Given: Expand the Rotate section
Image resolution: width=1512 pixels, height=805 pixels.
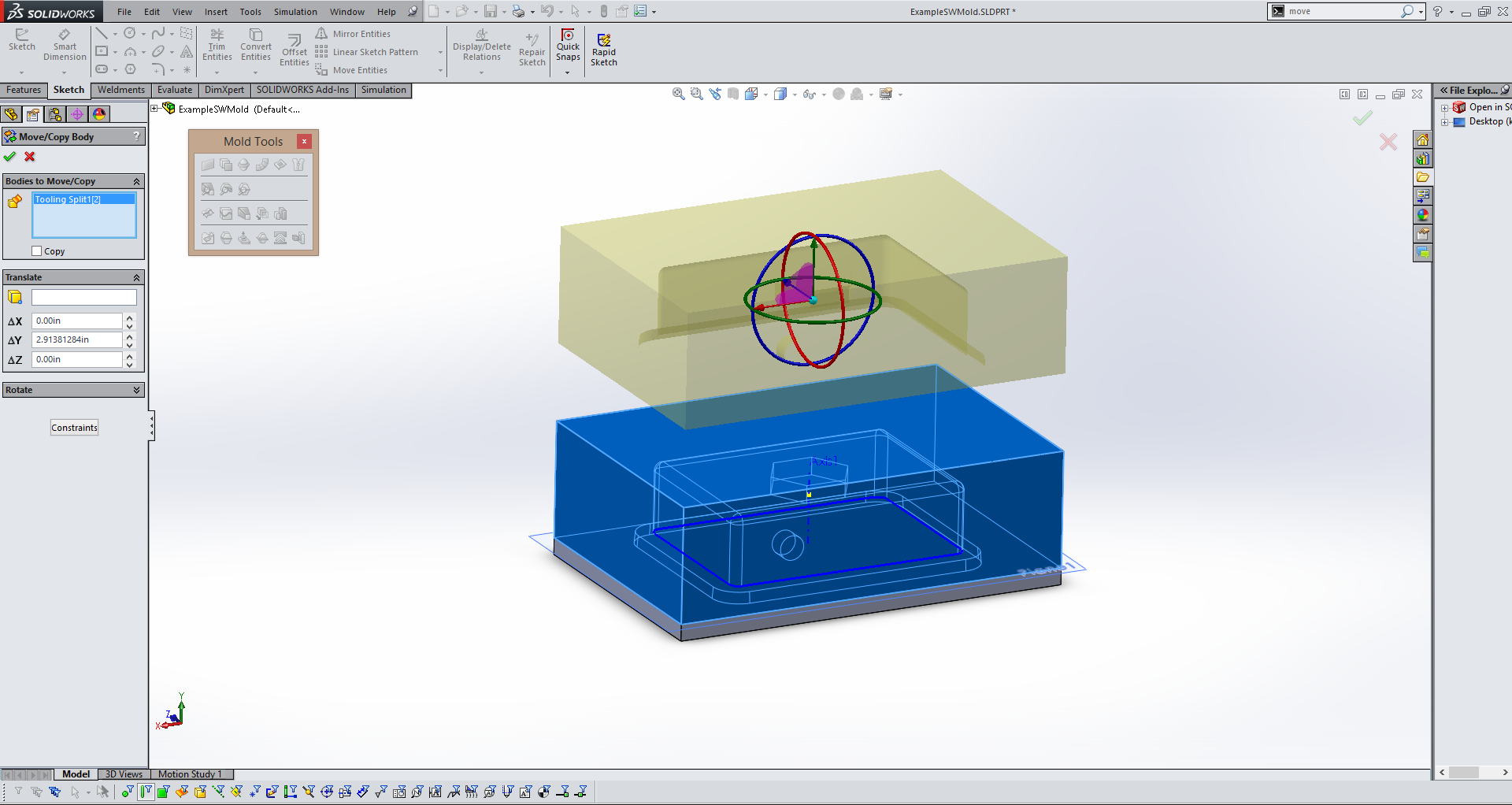Looking at the screenshot, I should 137,390.
